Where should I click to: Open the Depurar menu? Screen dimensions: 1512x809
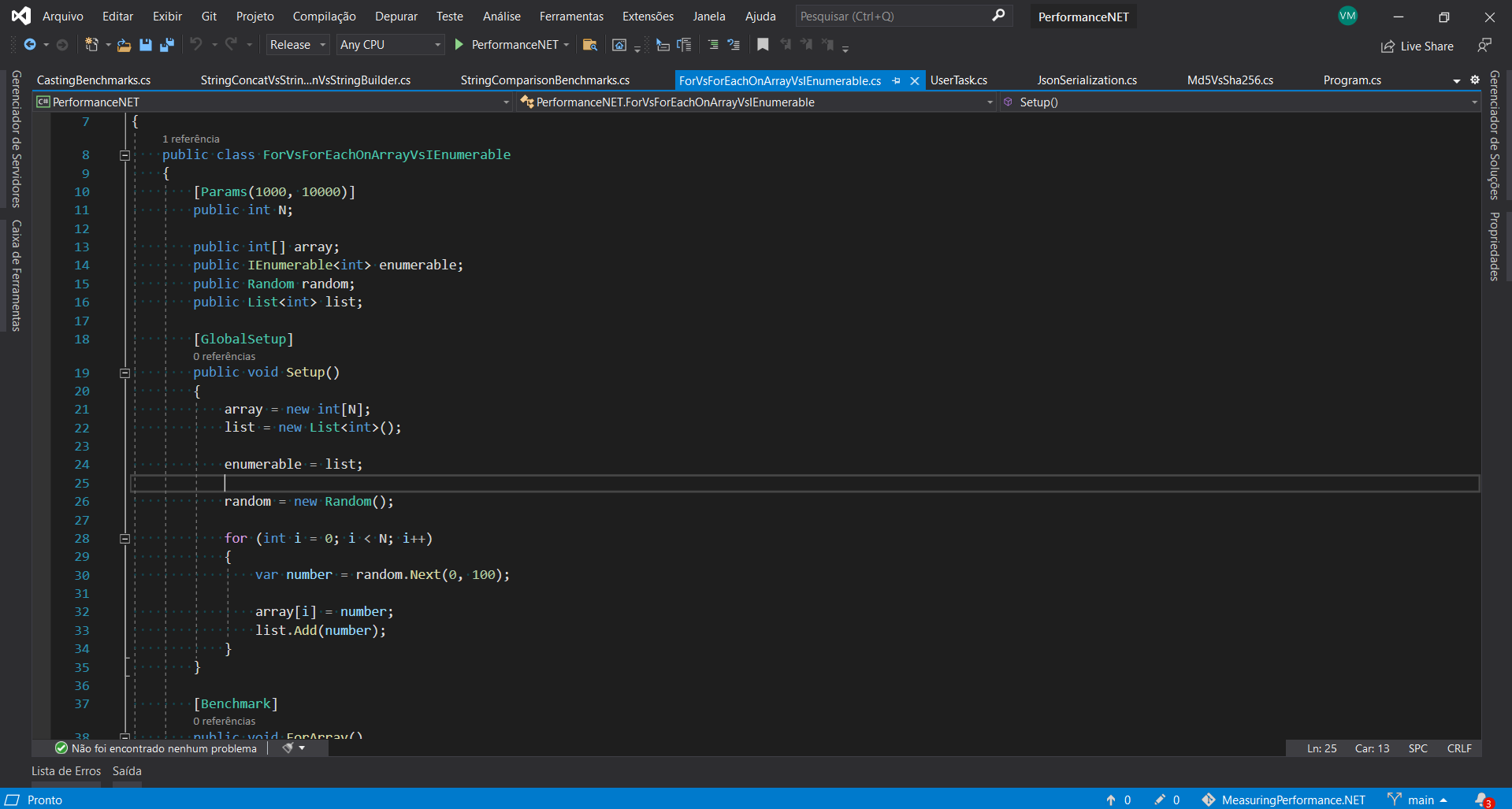click(x=396, y=16)
